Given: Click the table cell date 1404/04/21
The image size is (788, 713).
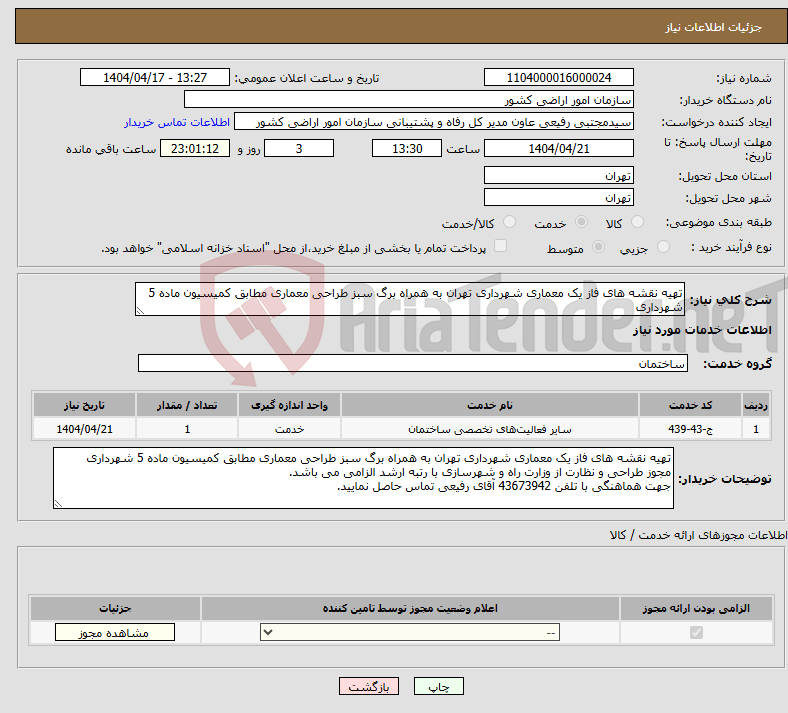Looking at the screenshot, I should (84, 429).
